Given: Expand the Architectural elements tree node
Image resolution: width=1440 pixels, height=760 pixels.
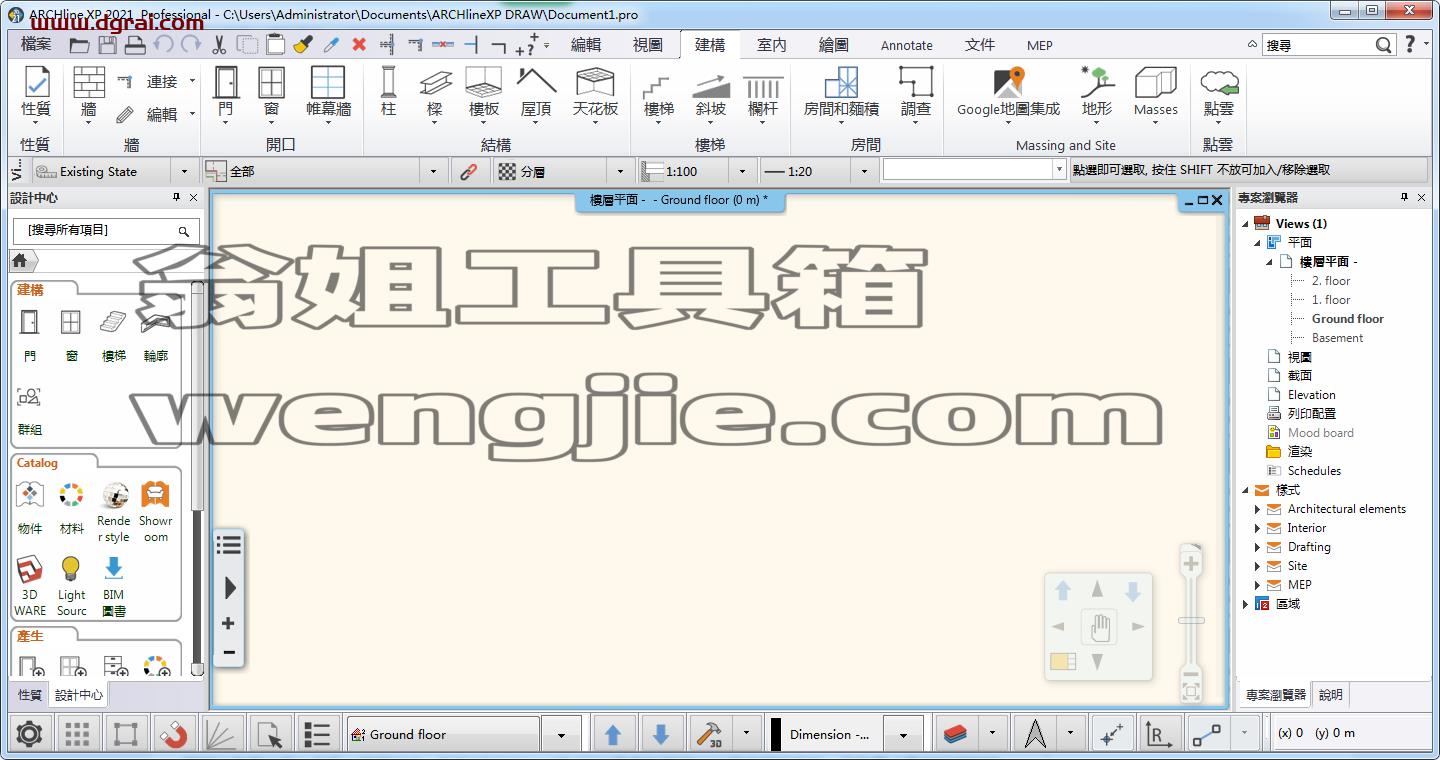Looking at the screenshot, I should click(1257, 509).
